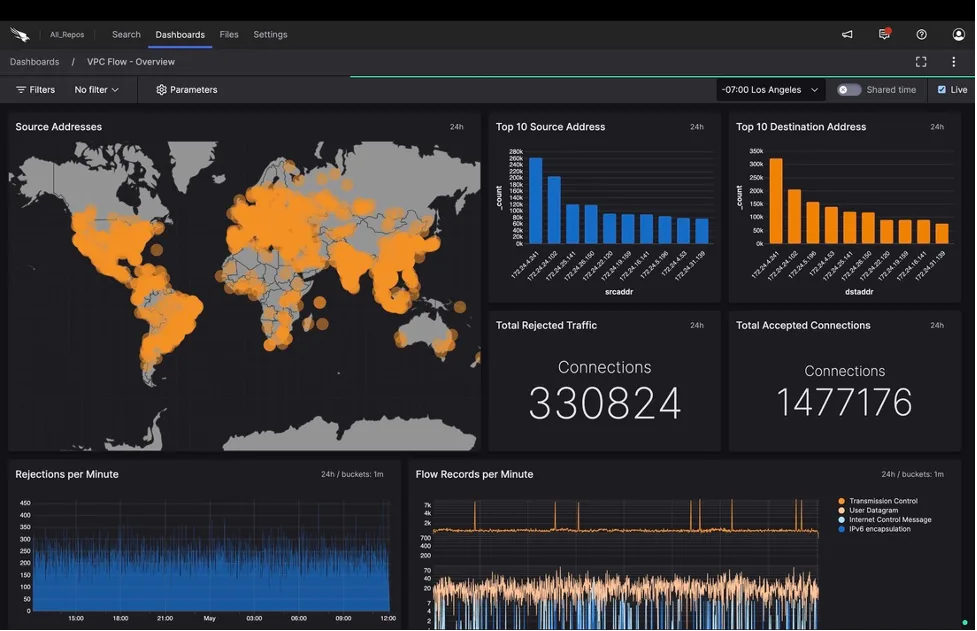Open the three-dot dashboard options menu
This screenshot has height=631, width=977.
pyautogui.click(x=953, y=62)
